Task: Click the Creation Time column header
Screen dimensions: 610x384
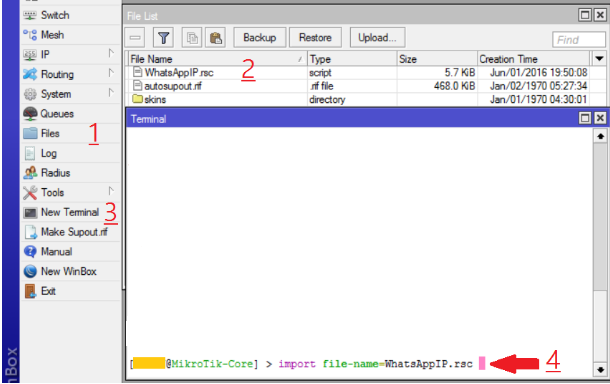Action: coord(534,59)
